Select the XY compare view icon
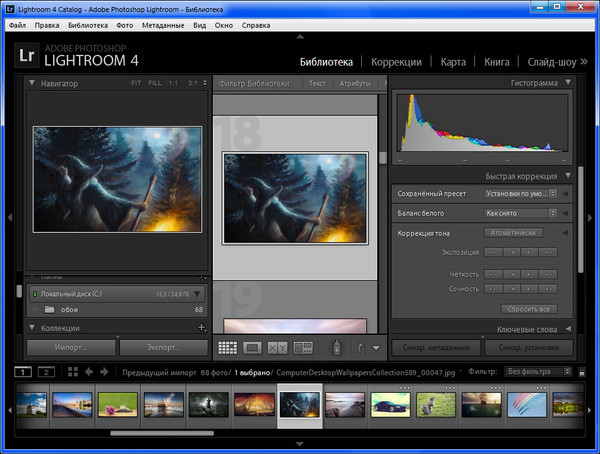 278,348
